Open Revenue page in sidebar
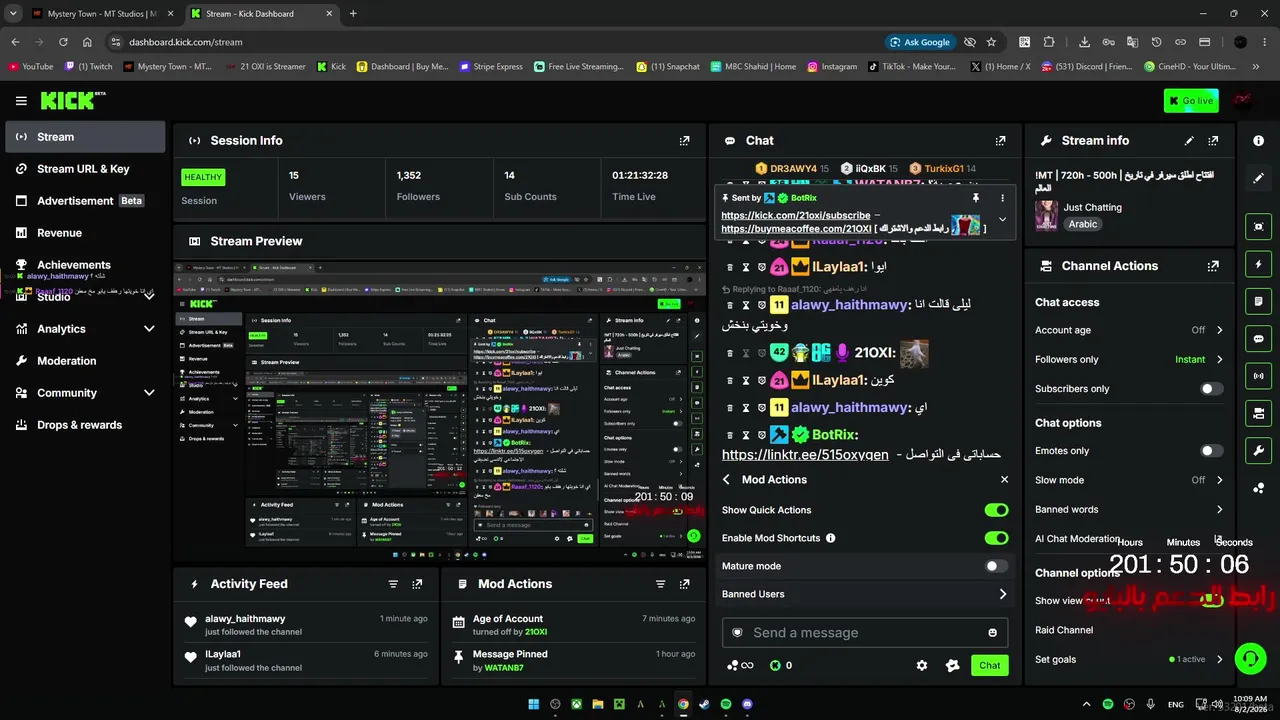Viewport: 1280px width, 720px height. 85,233
